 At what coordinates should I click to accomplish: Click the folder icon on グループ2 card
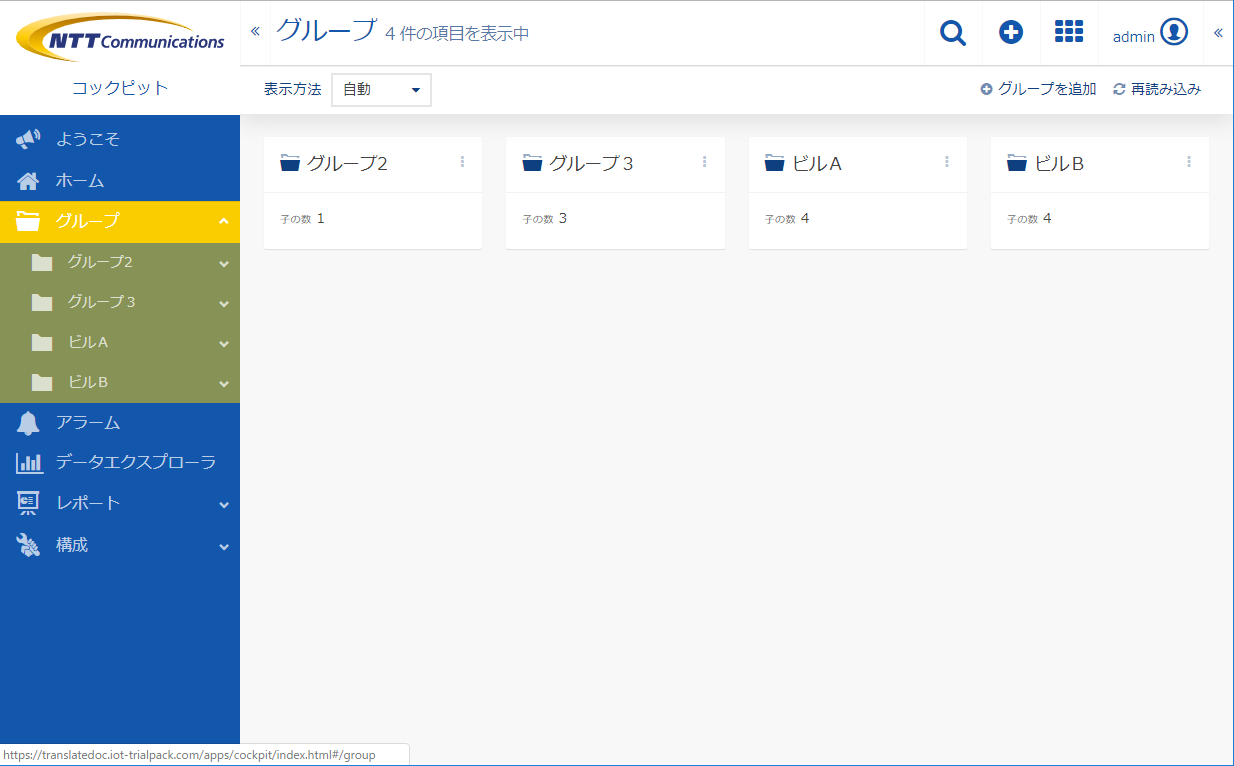click(290, 163)
